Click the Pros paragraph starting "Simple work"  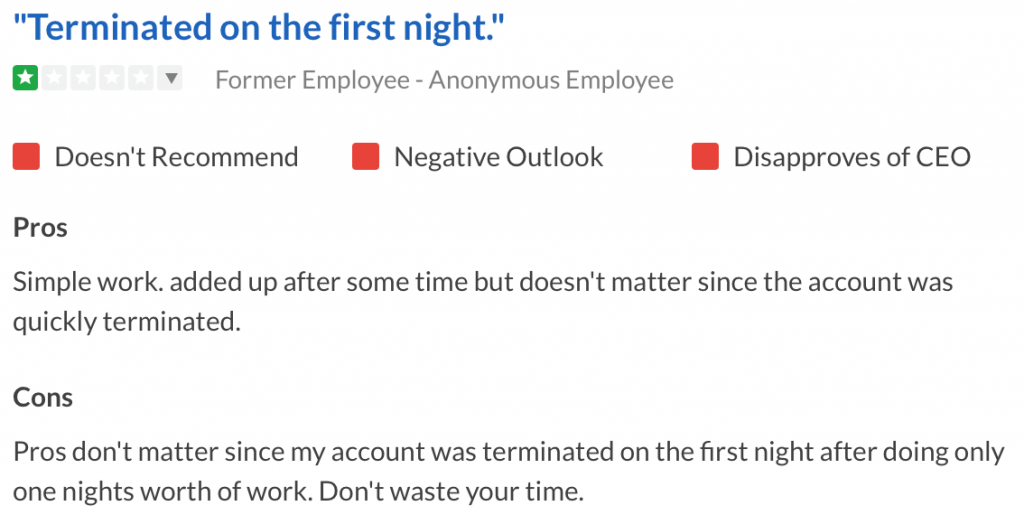[x=483, y=302]
